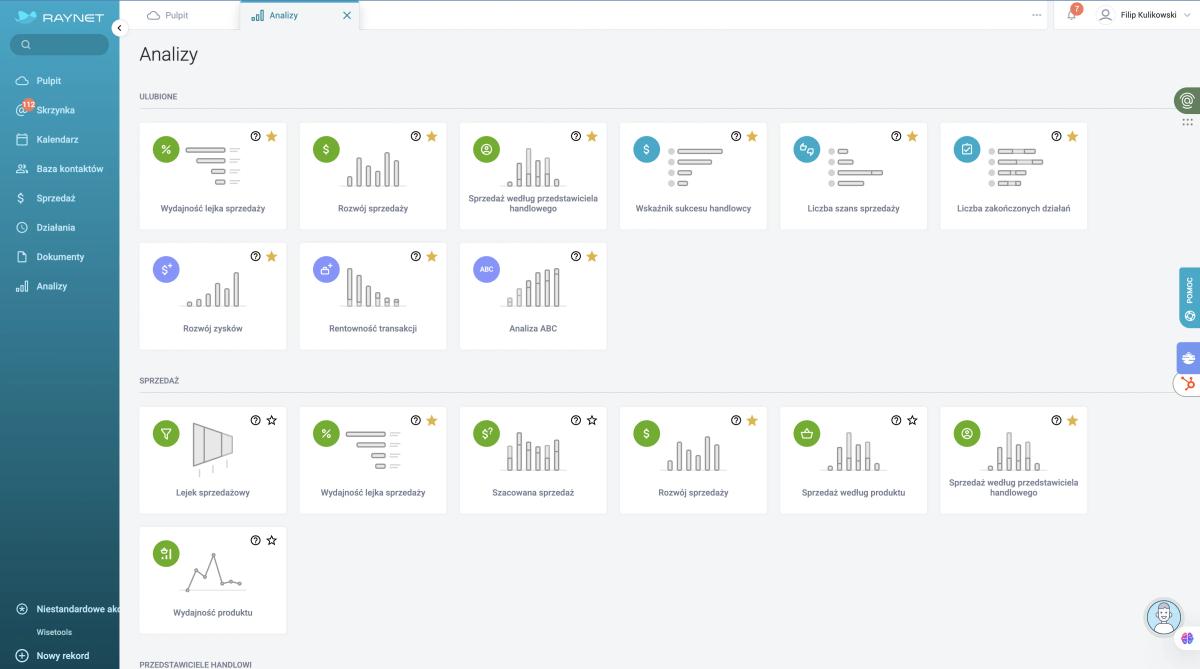The height and width of the screenshot is (669, 1200).
Task: Open help for Wydajność produktu card
Action: [x=255, y=540]
